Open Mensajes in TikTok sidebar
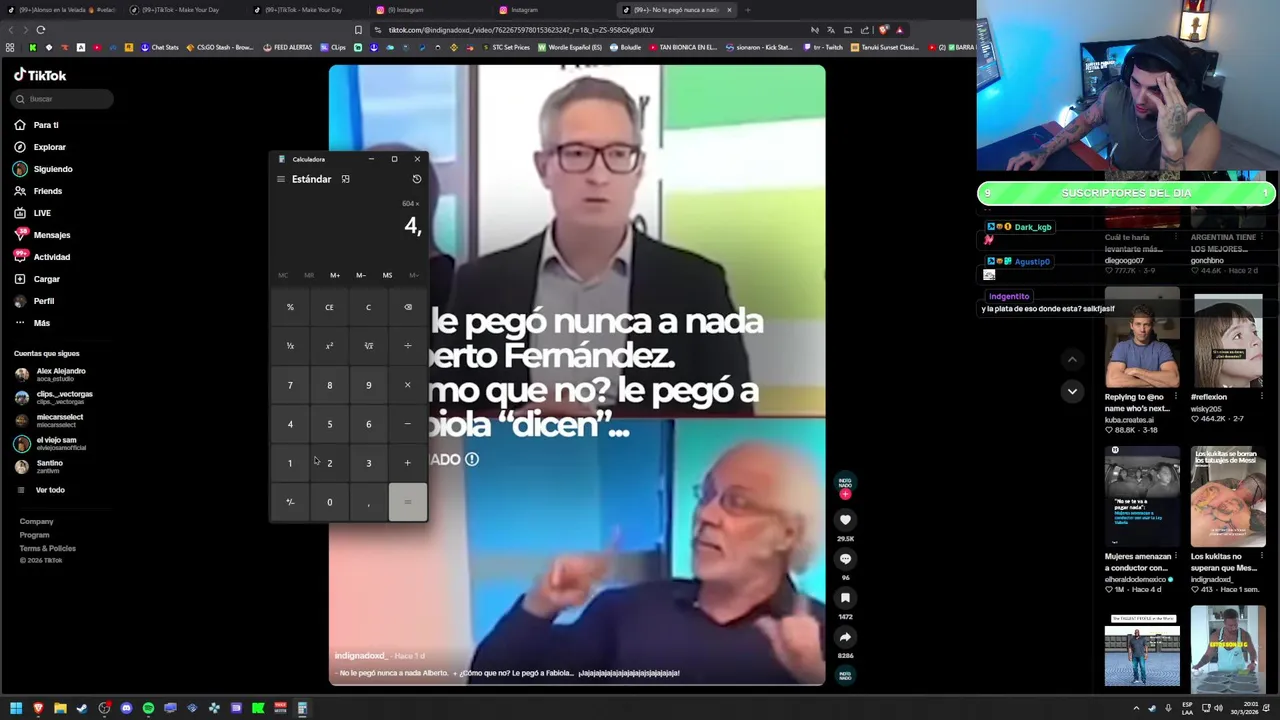The width and height of the screenshot is (1280, 720). 51,235
